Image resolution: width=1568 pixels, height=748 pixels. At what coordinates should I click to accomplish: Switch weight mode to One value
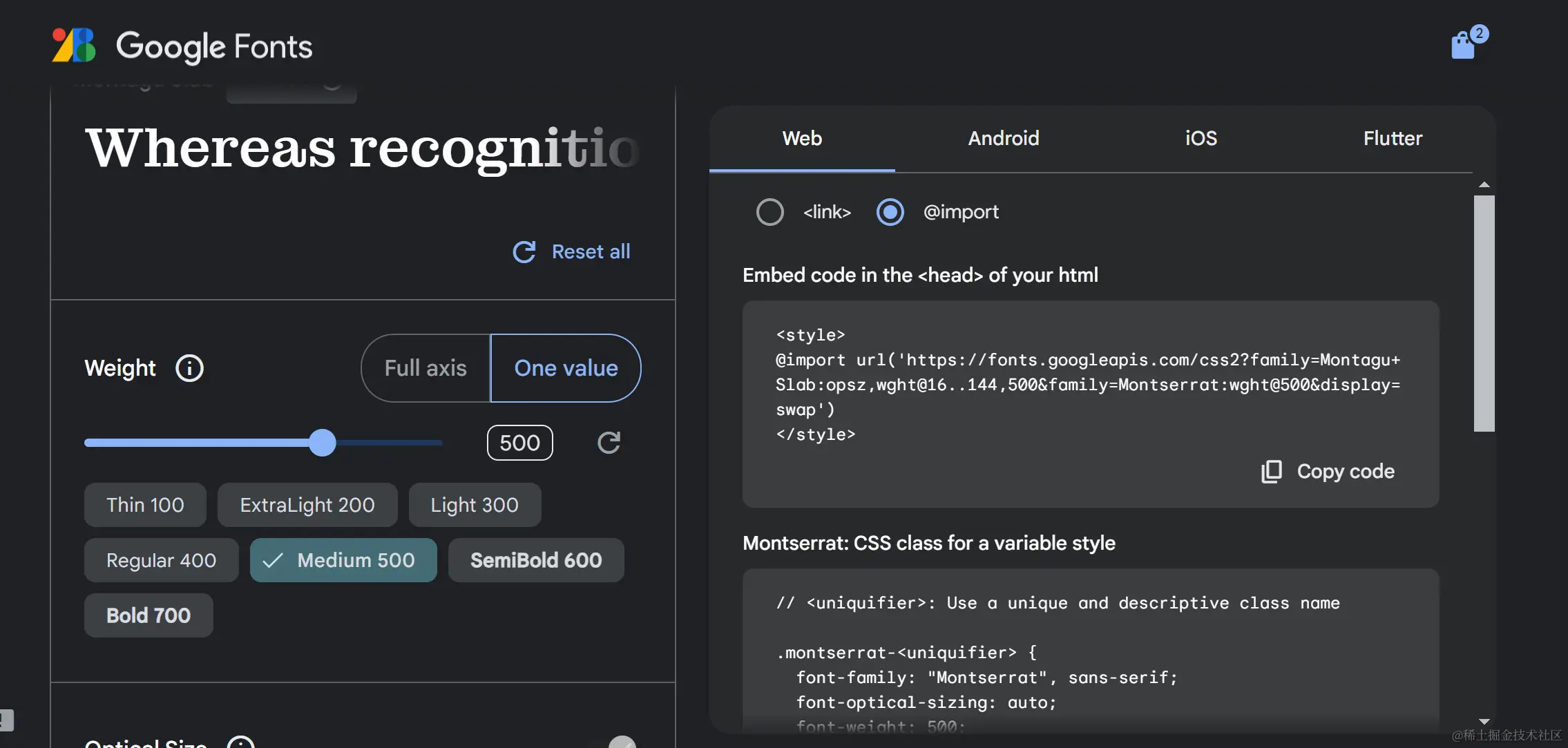point(566,368)
